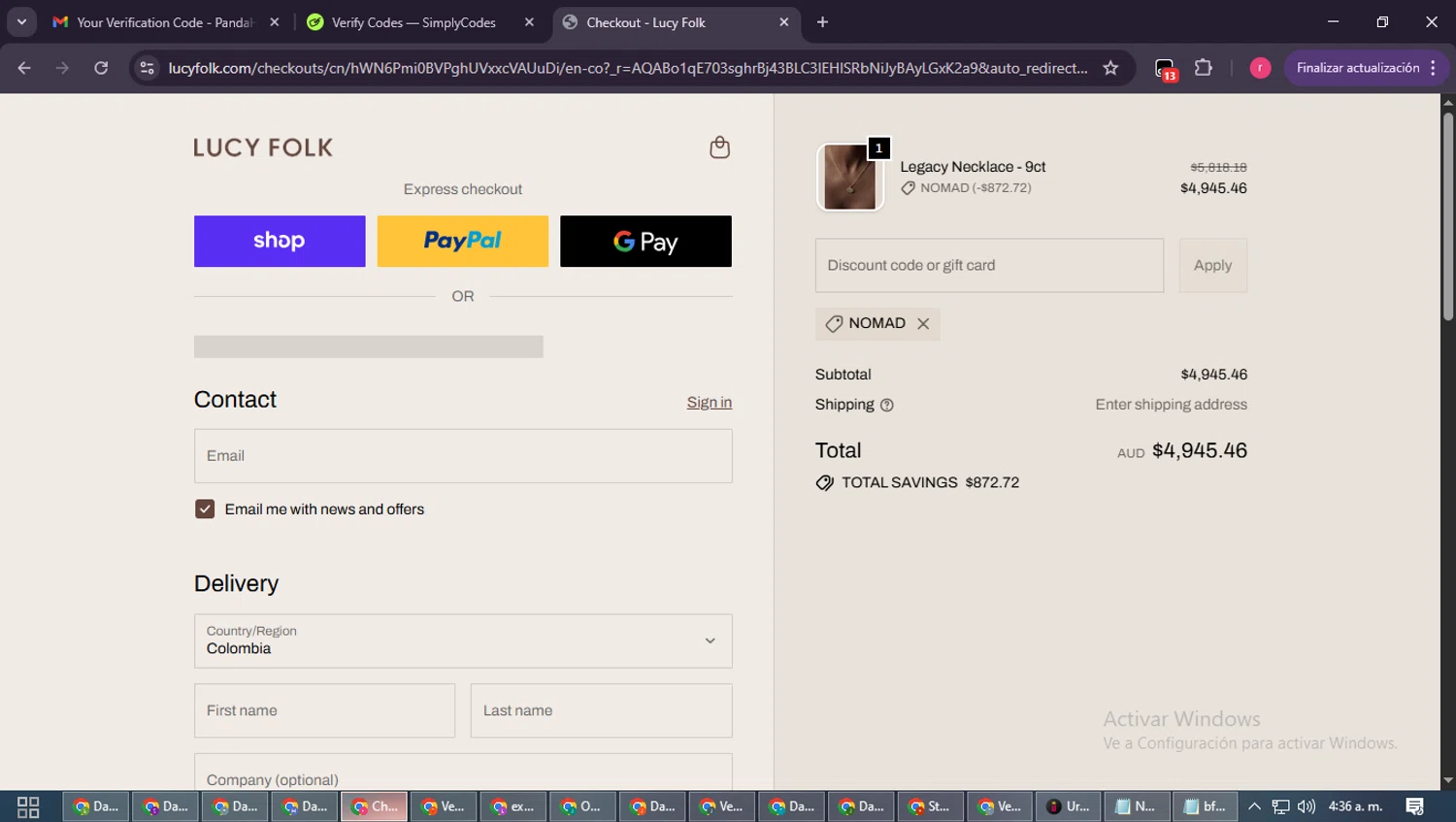Viewport: 1456px width, 822px height.
Task: Click the Sign in link
Action: pos(710,403)
